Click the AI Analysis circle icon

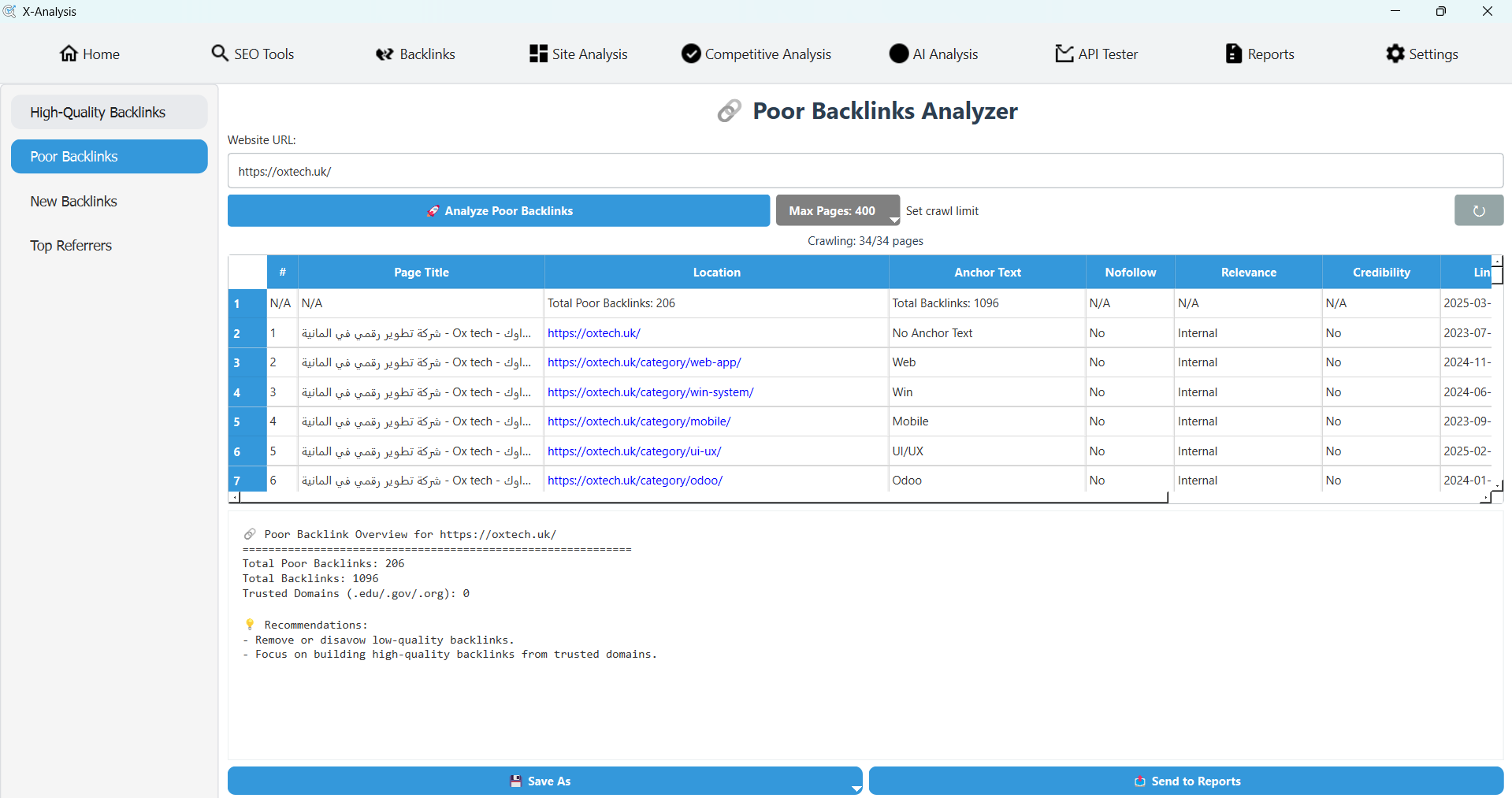click(899, 54)
